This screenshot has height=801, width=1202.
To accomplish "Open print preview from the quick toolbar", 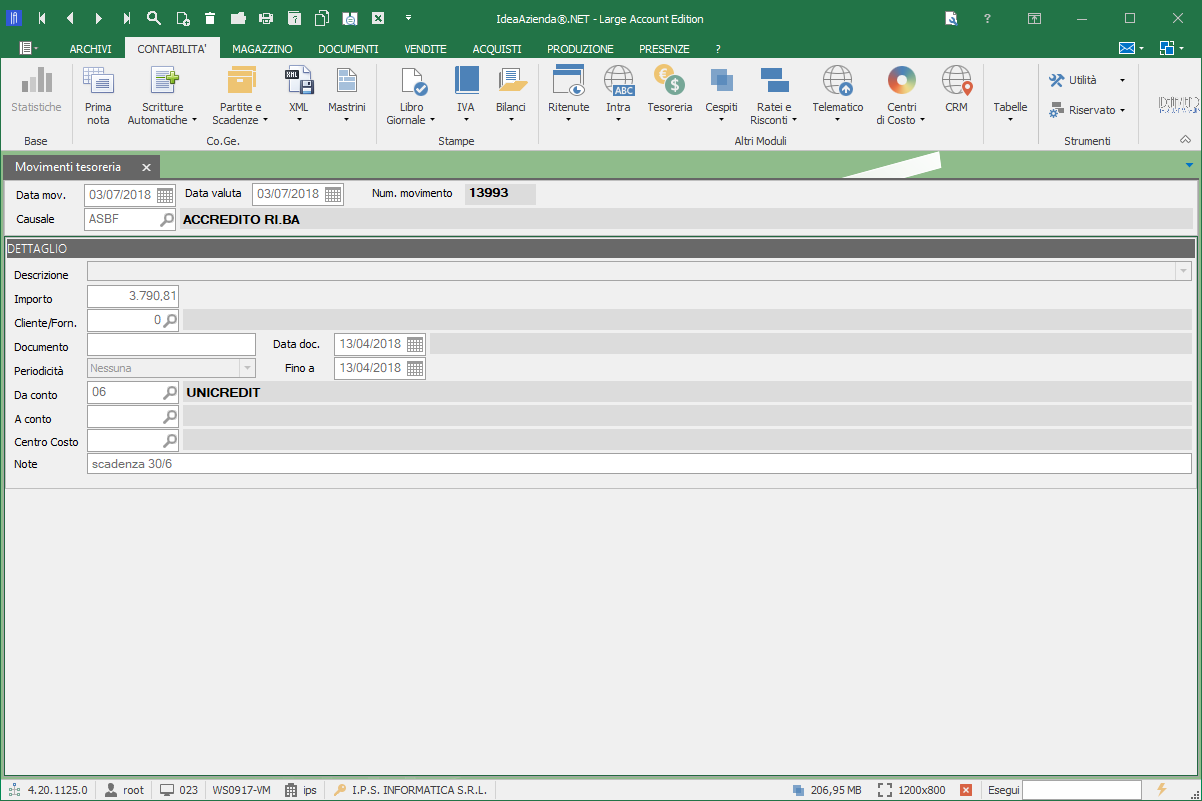I will [x=350, y=18].
